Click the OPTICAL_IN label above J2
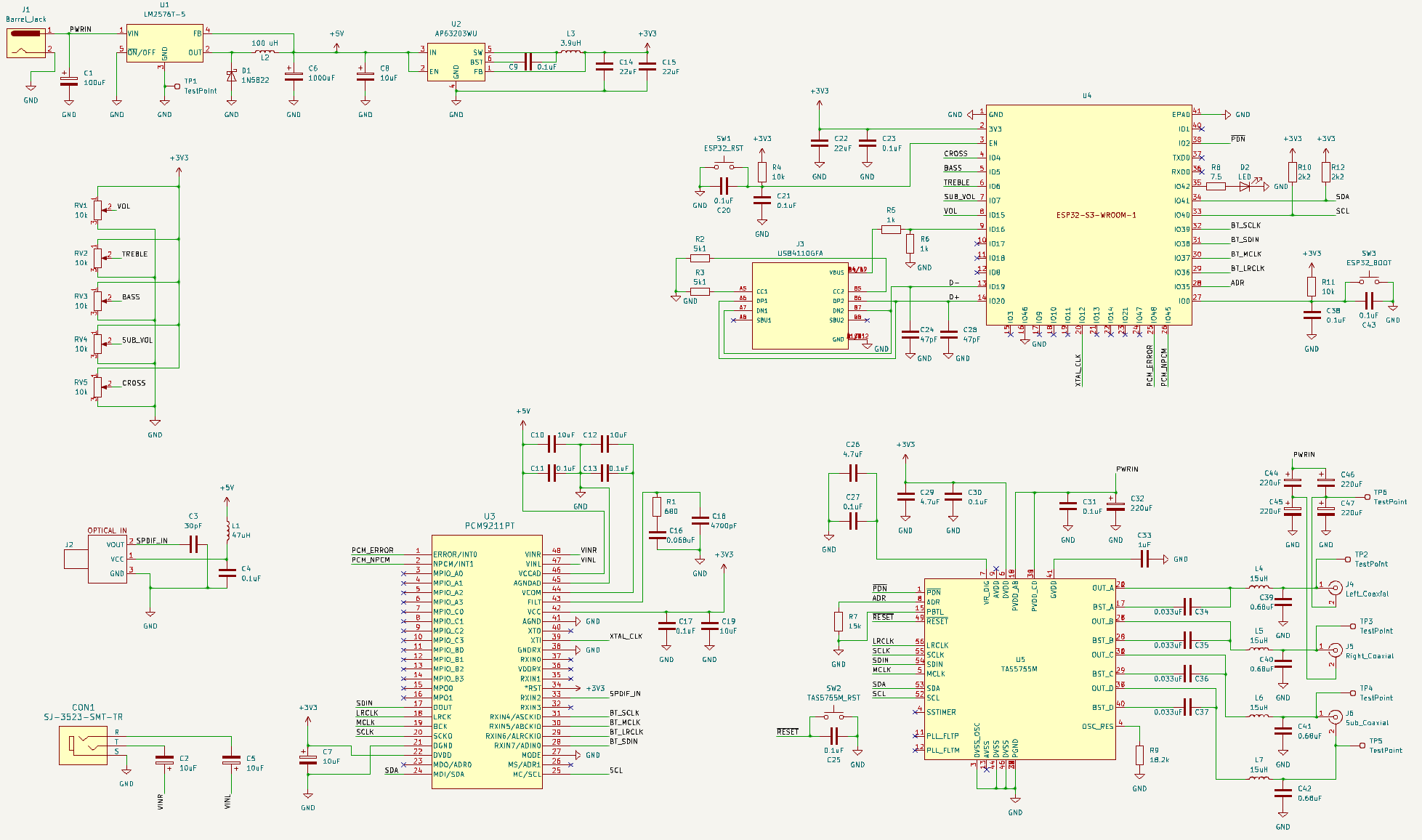 click(x=107, y=530)
